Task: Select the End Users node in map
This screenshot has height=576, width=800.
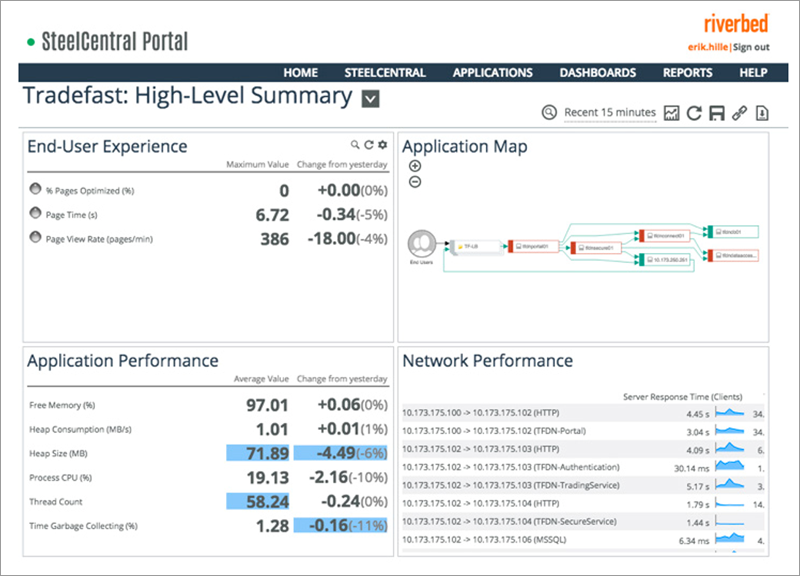Action: tap(422, 245)
